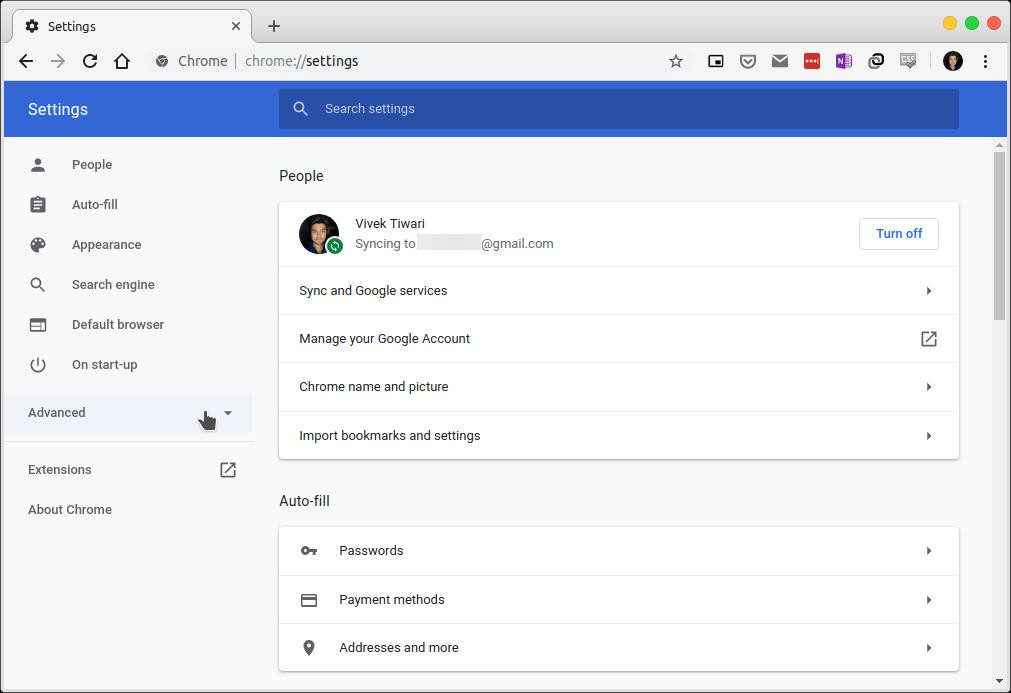Turn off sync with the Turn off button
Image resolution: width=1011 pixels, height=693 pixels.
click(x=899, y=234)
